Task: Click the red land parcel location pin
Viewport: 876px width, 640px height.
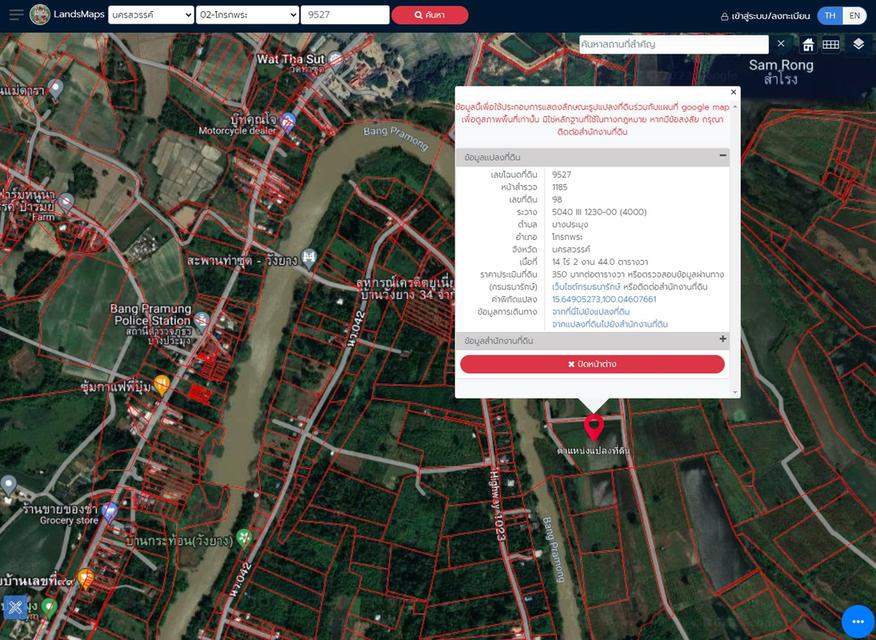Action: (x=593, y=427)
